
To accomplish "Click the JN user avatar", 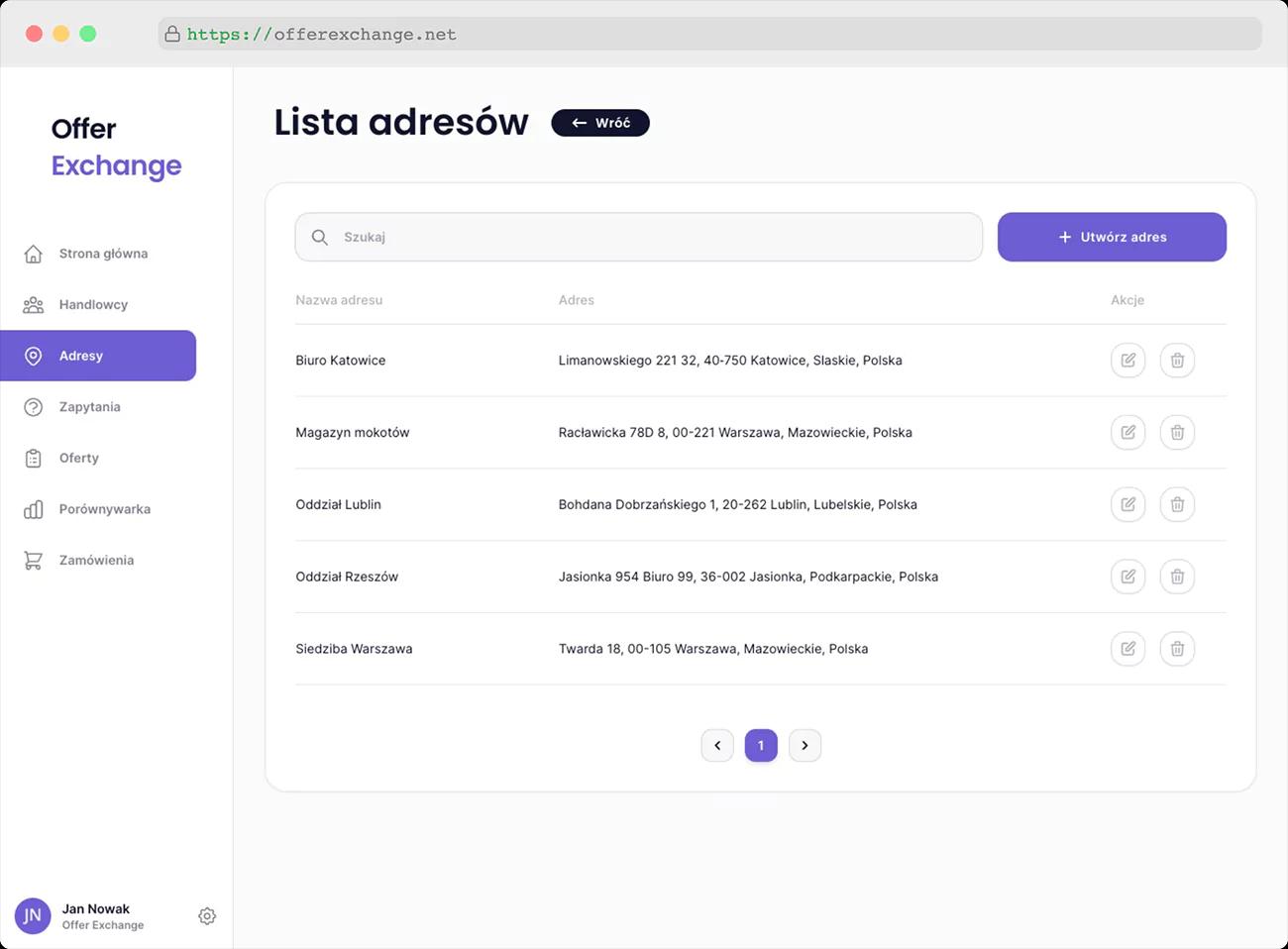I will click(33, 916).
